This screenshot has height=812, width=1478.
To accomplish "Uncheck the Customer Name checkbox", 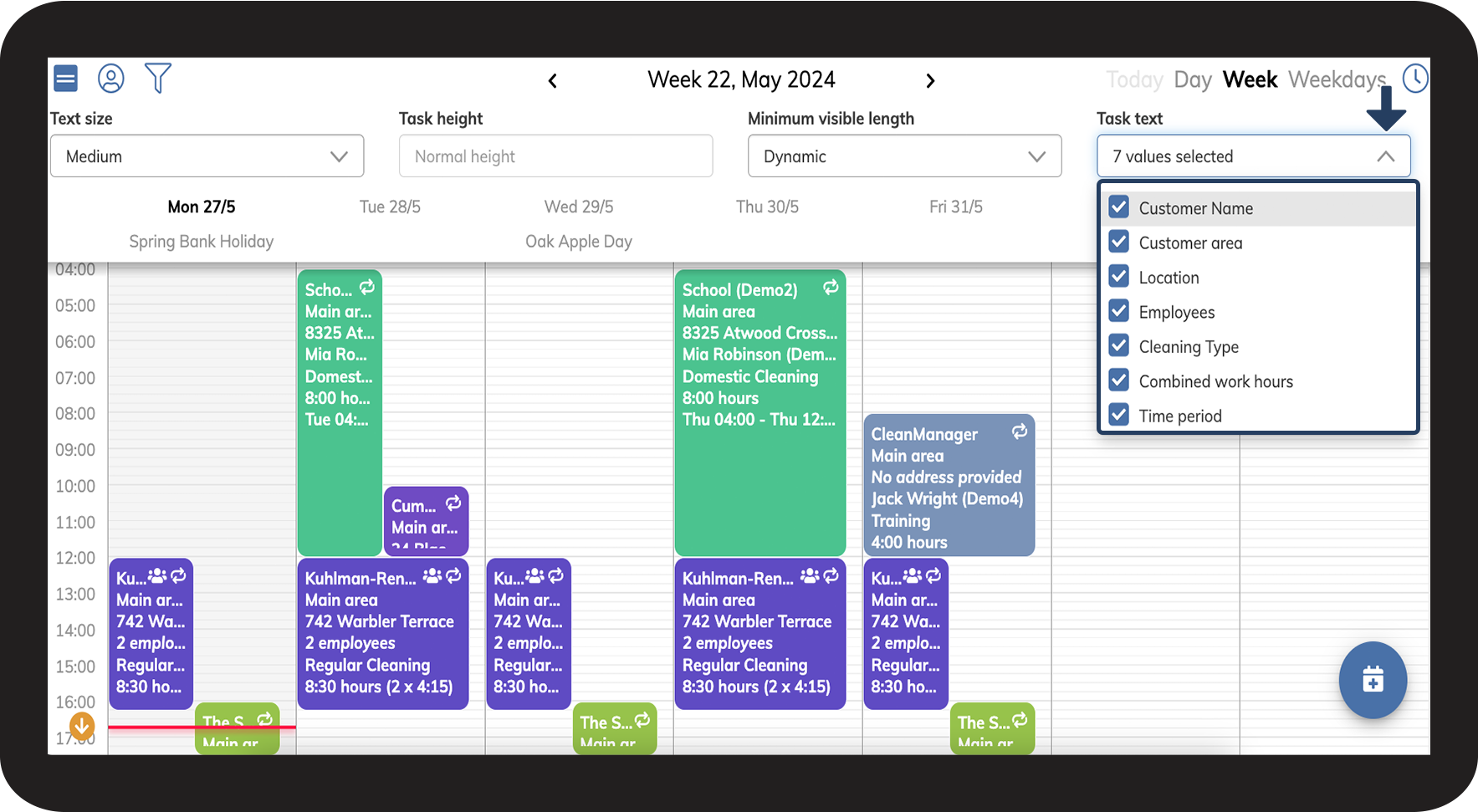I will click(x=1119, y=207).
